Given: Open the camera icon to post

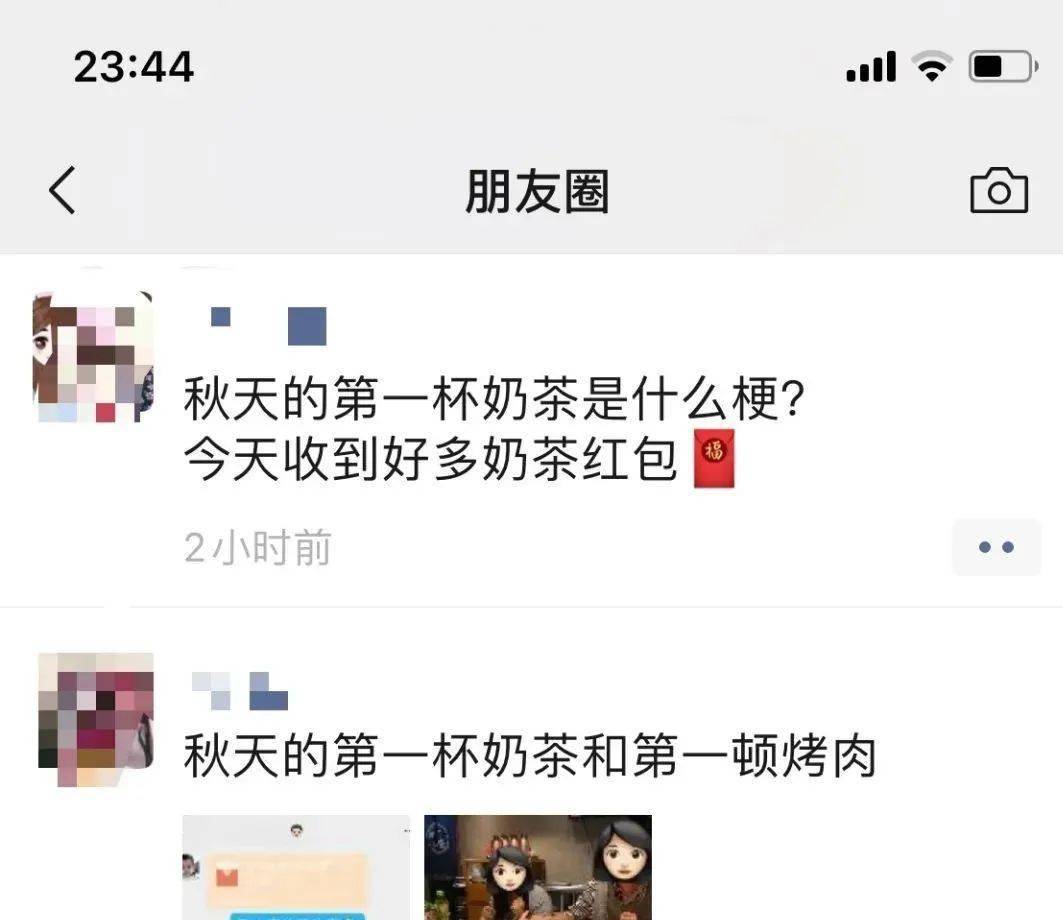Looking at the screenshot, I should pyautogui.click(x=999, y=191).
